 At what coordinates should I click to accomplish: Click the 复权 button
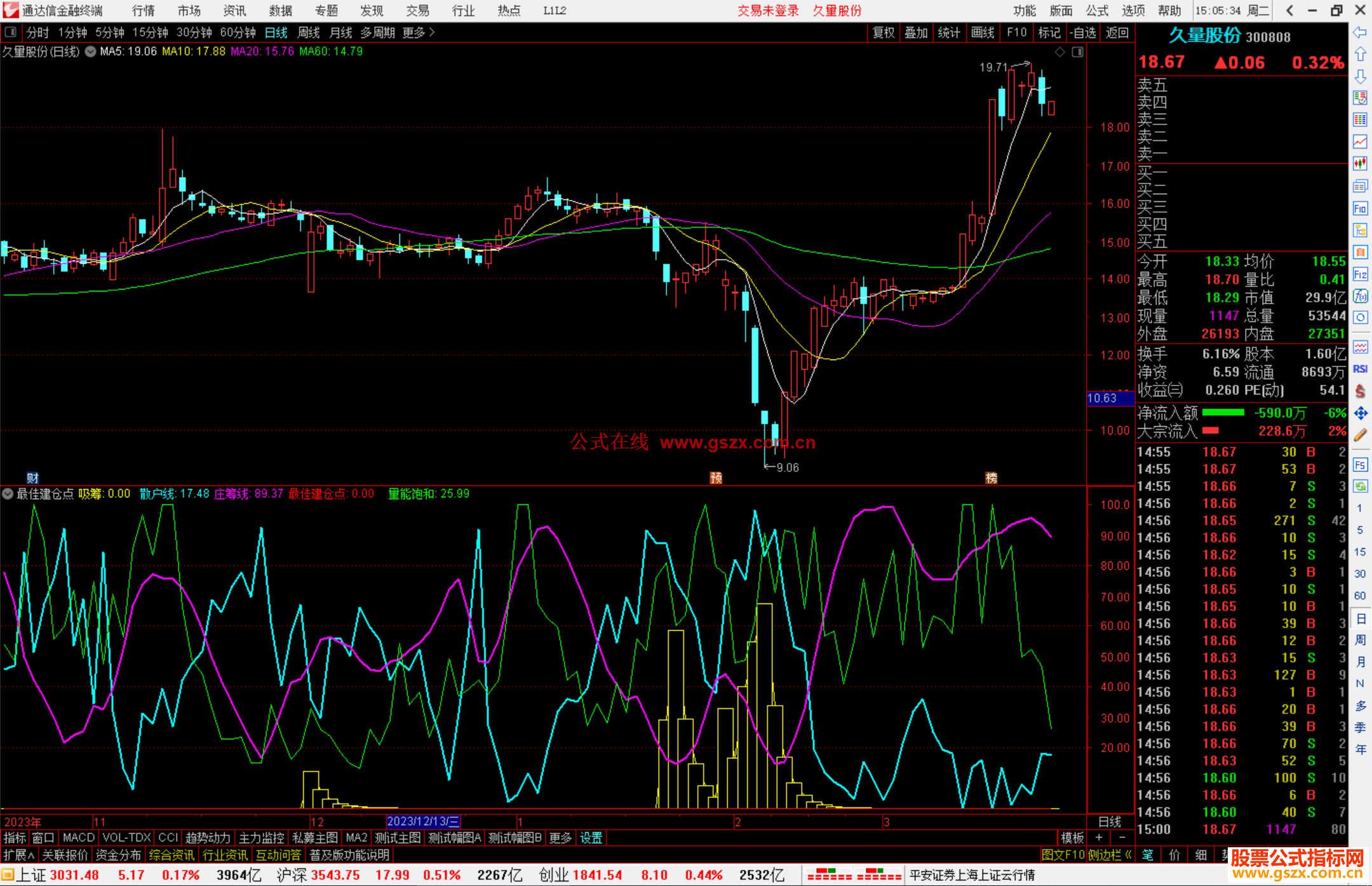coord(883,32)
